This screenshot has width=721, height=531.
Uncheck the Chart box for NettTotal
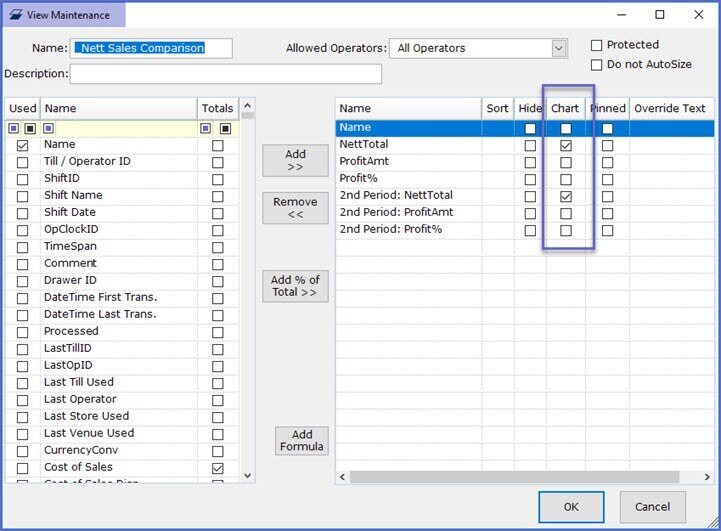click(x=567, y=145)
